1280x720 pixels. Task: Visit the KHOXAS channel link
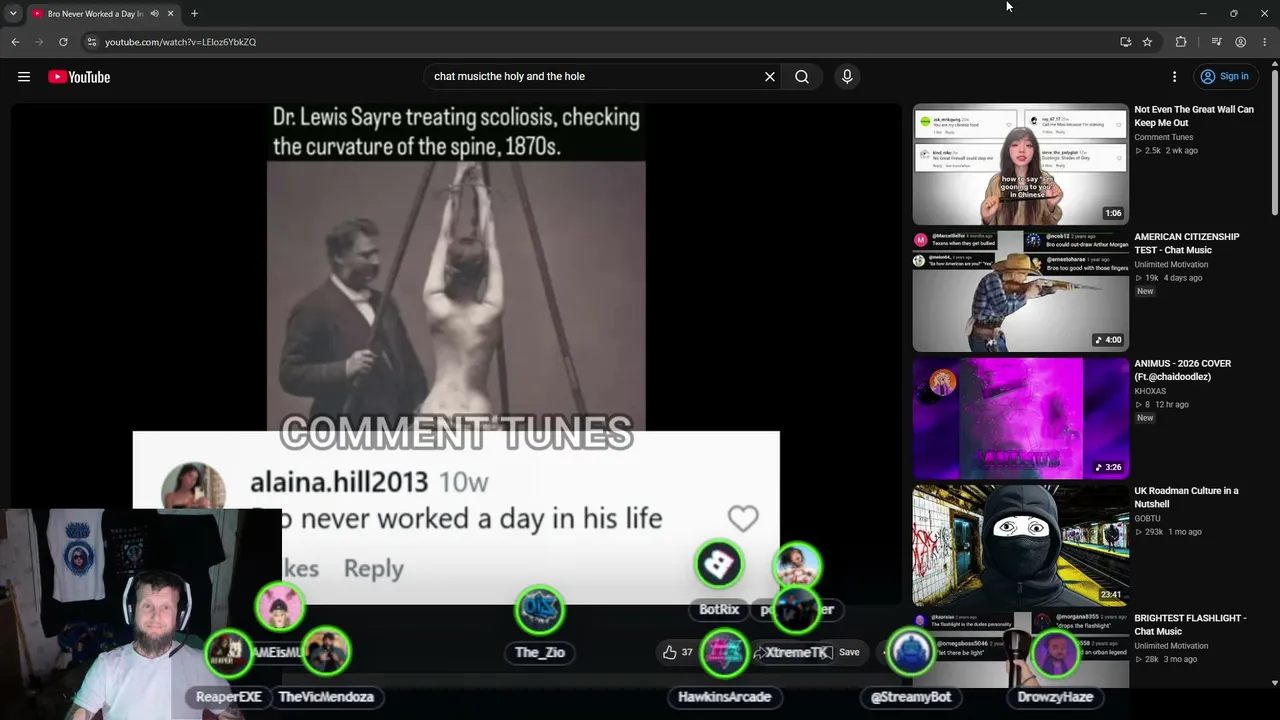1150,391
